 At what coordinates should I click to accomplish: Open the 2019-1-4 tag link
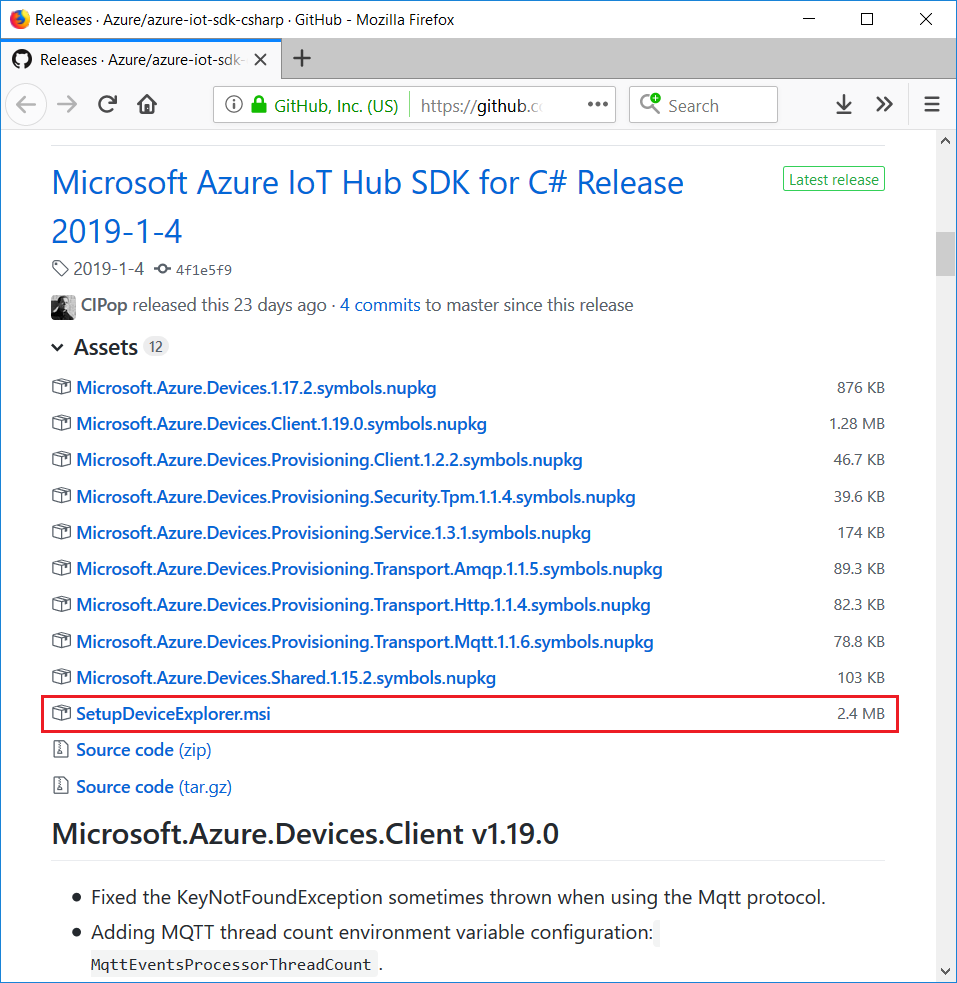(x=108, y=269)
